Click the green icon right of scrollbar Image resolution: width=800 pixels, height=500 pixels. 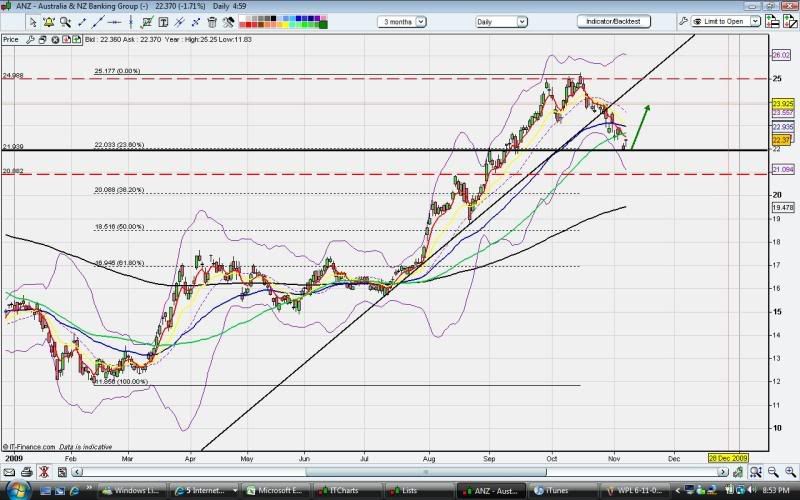coord(737,472)
